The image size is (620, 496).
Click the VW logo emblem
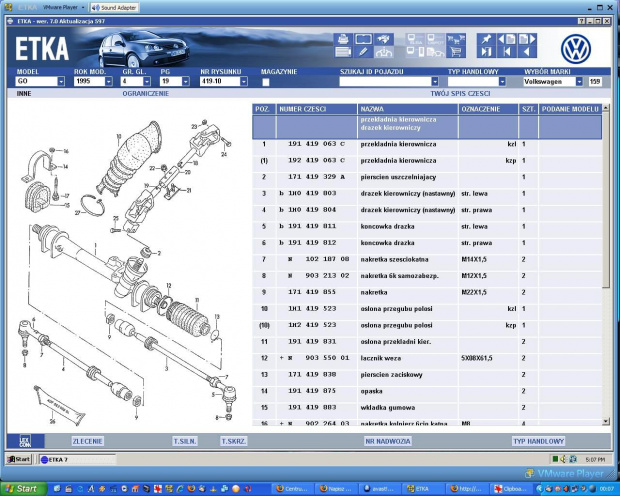[576, 49]
